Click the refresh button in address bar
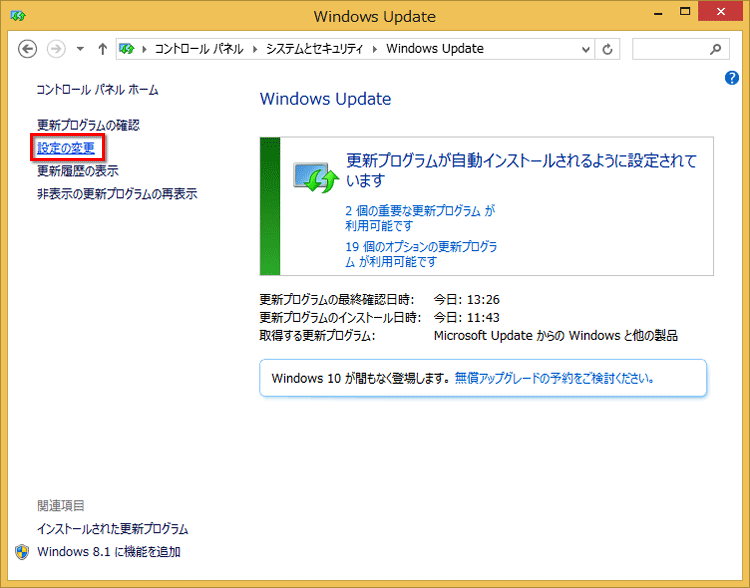Image resolution: width=750 pixels, height=588 pixels. (608, 49)
